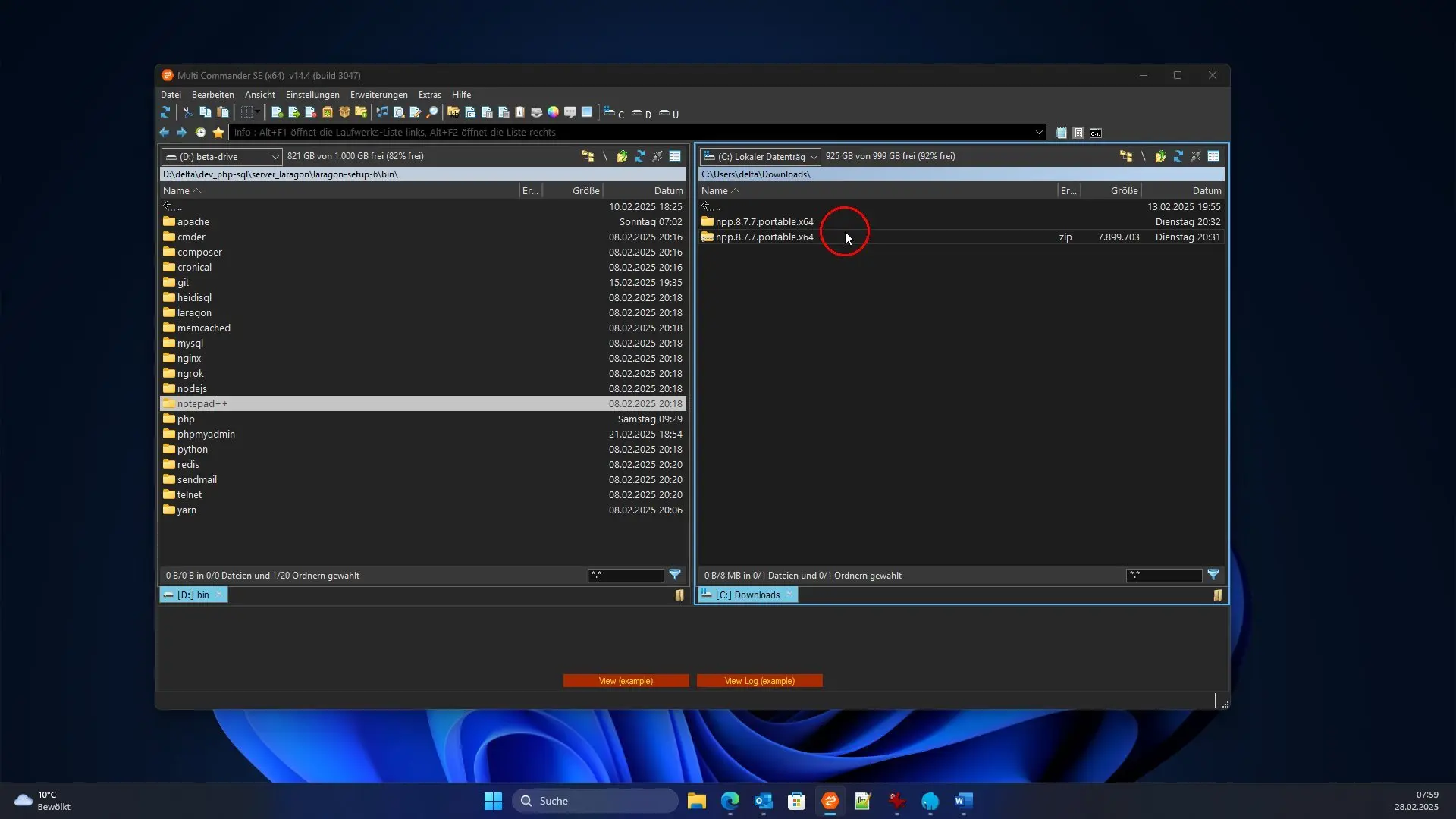Screen dimensions: 1456x819
Task: Click the delete file icon with red mark
Action: (311, 112)
